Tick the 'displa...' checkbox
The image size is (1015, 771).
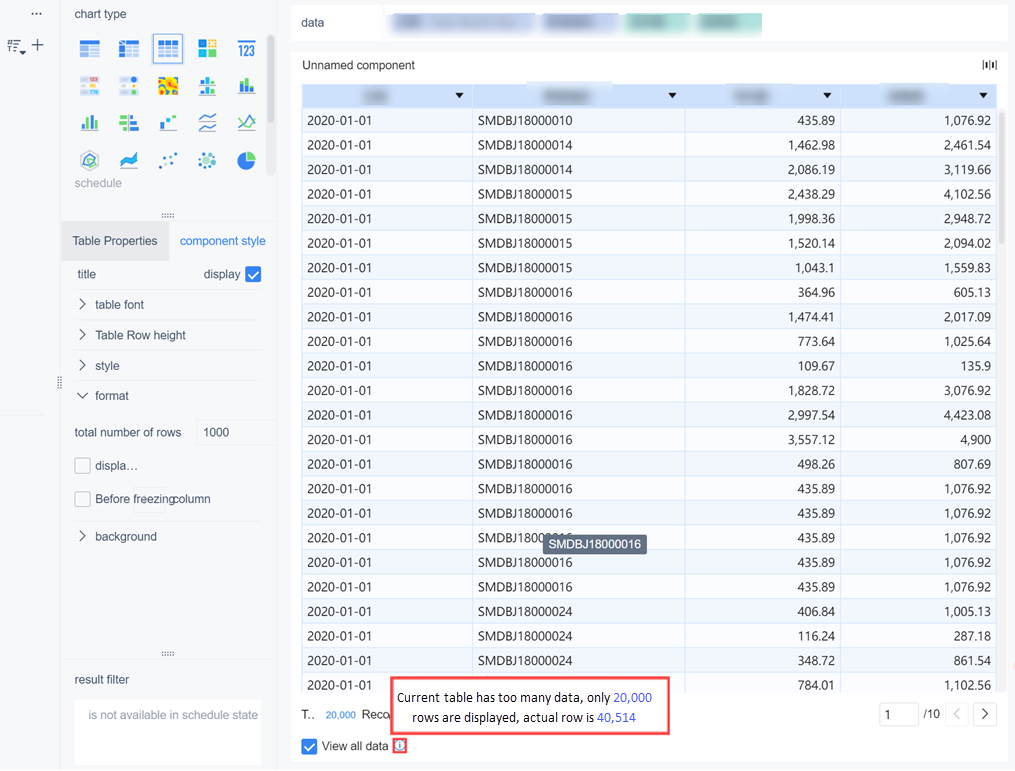click(82, 465)
